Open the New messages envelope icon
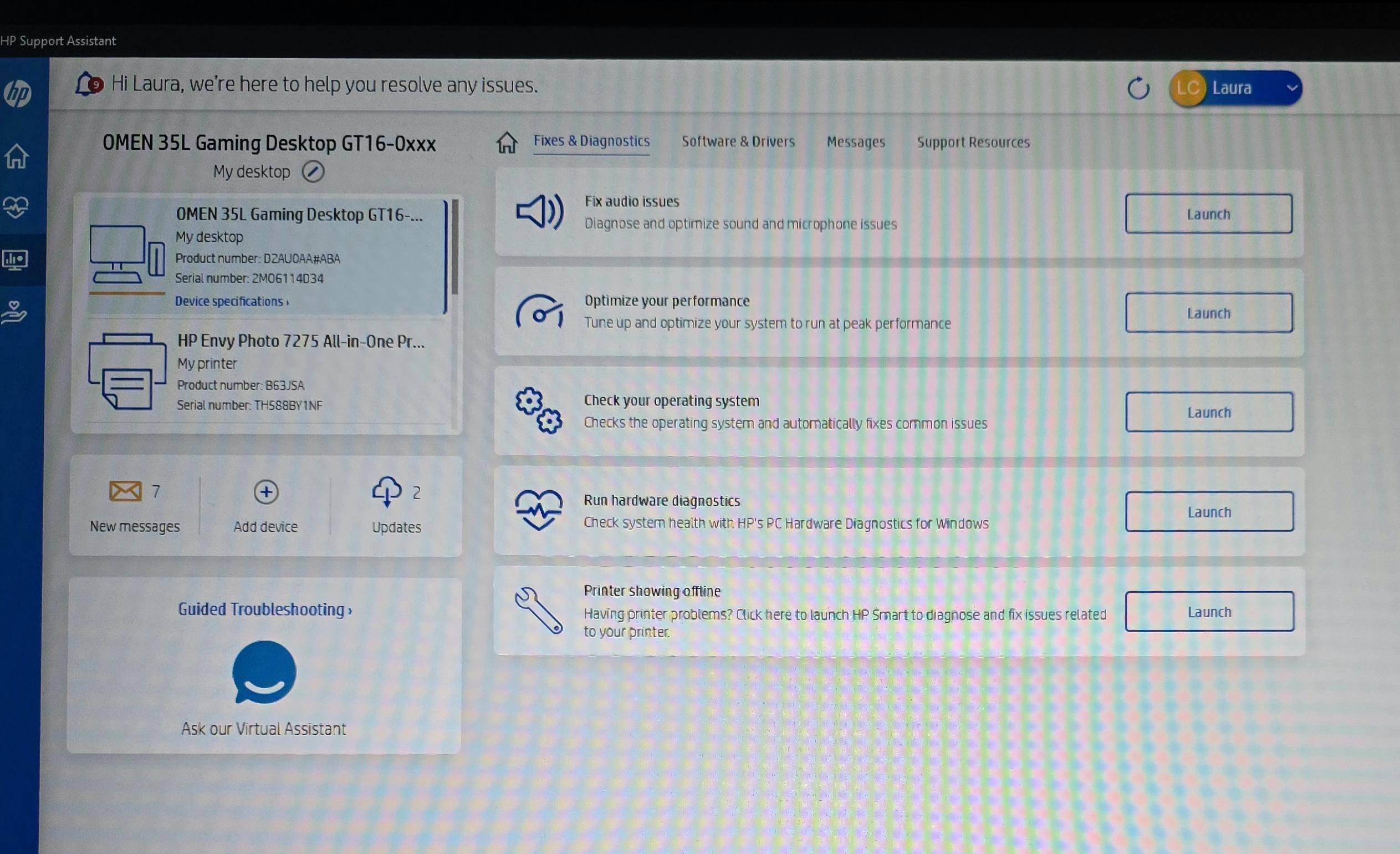 point(125,491)
